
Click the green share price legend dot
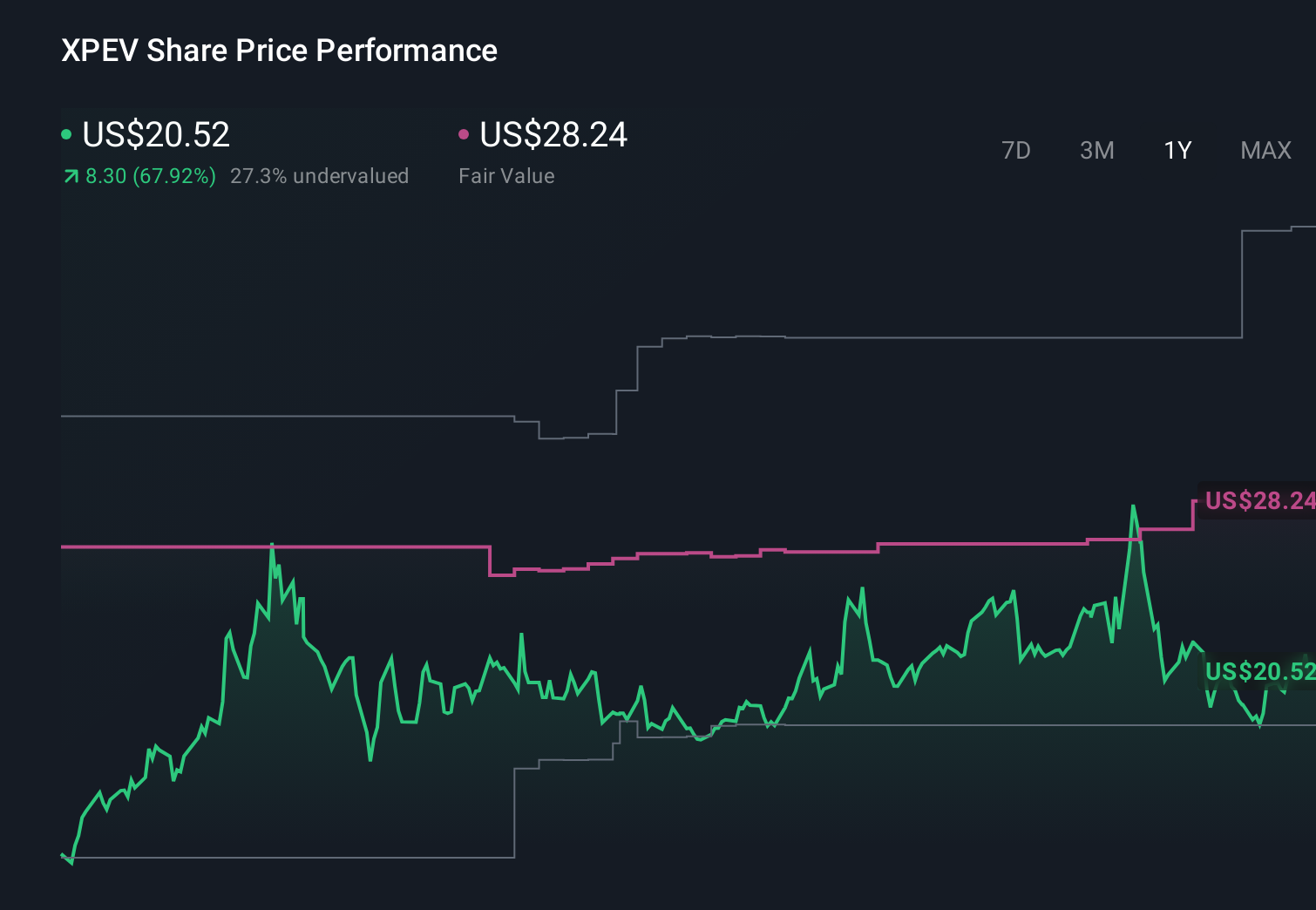[66, 134]
